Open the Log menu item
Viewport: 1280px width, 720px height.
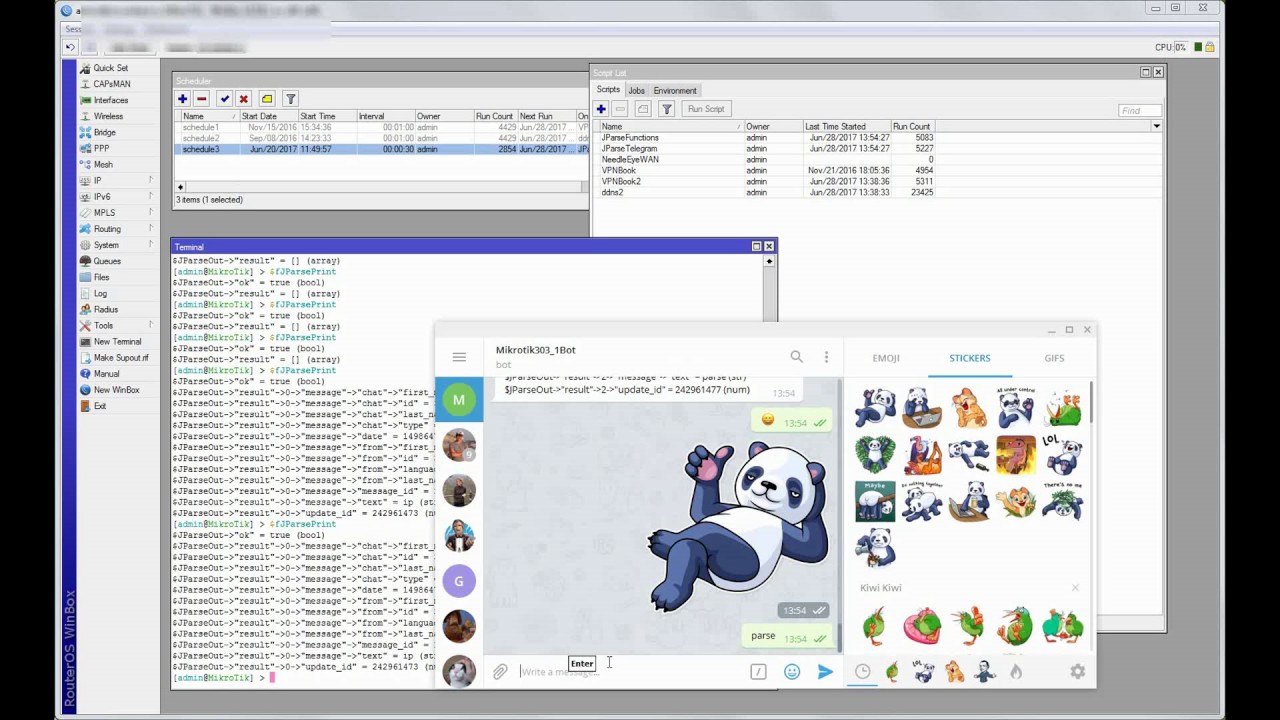pyautogui.click(x=100, y=293)
